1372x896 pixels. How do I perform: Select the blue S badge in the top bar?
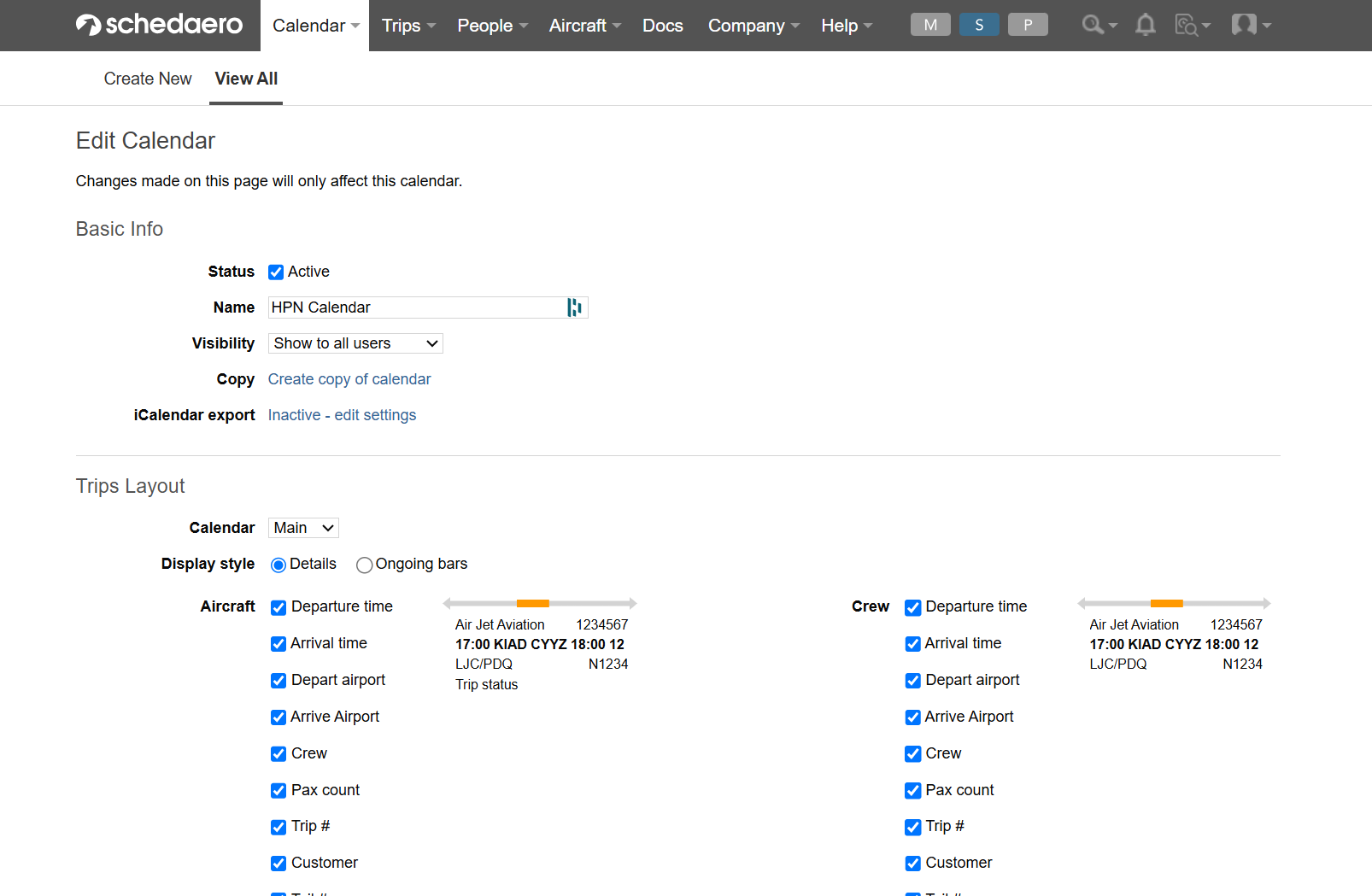point(979,24)
